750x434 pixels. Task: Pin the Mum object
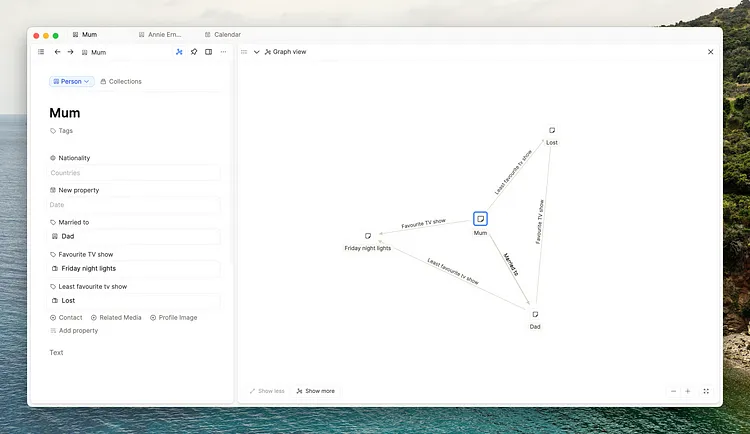pyautogui.click(x=194, y=52)
